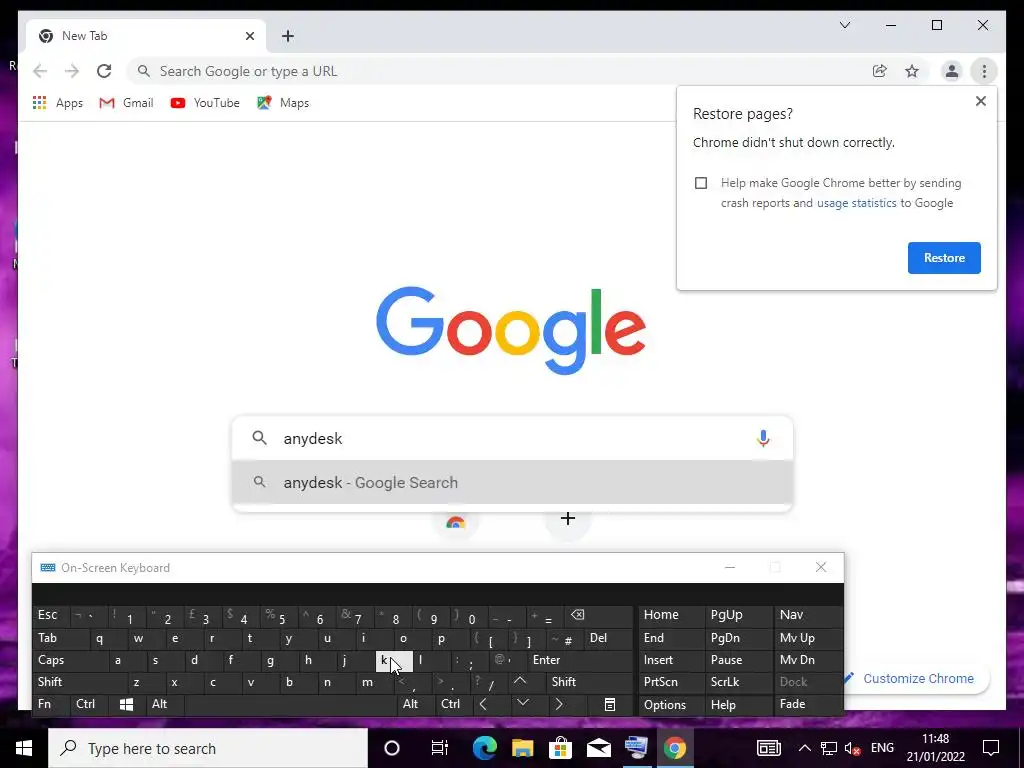Tap the Del key
Image resolution: width=1024 pixels, height=768 pixels.
click(x=609, y=638)
